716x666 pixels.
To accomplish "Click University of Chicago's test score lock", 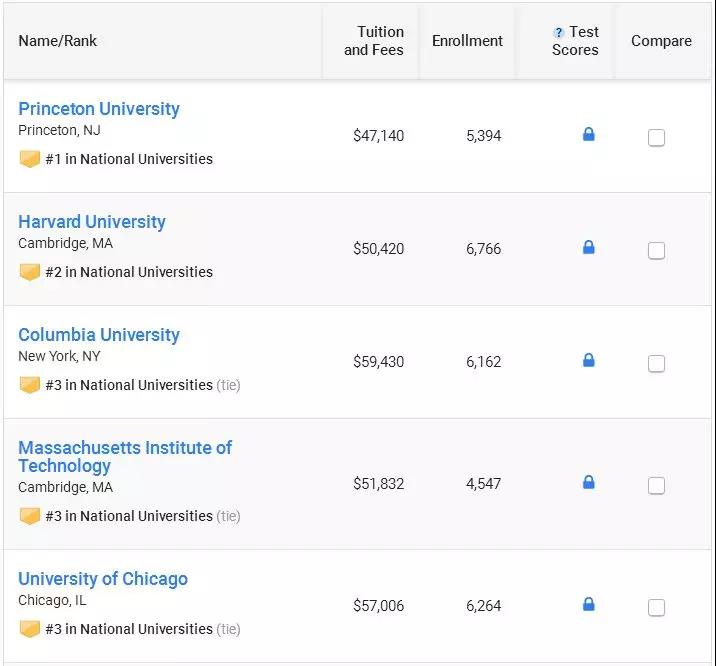I will coord(588,604).
